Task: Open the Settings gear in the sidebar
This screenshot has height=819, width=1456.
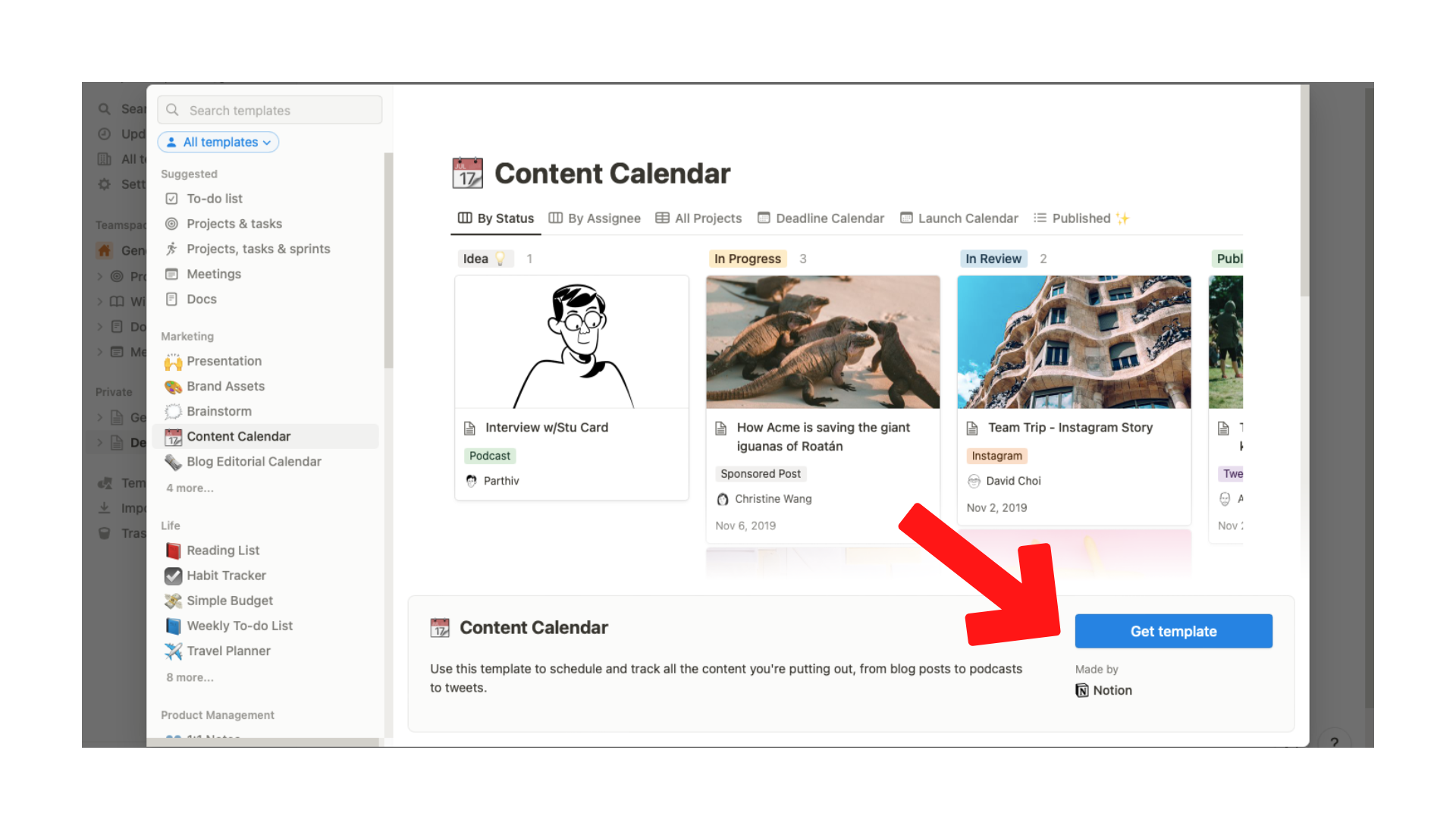Action: click(x=104, y=184)
